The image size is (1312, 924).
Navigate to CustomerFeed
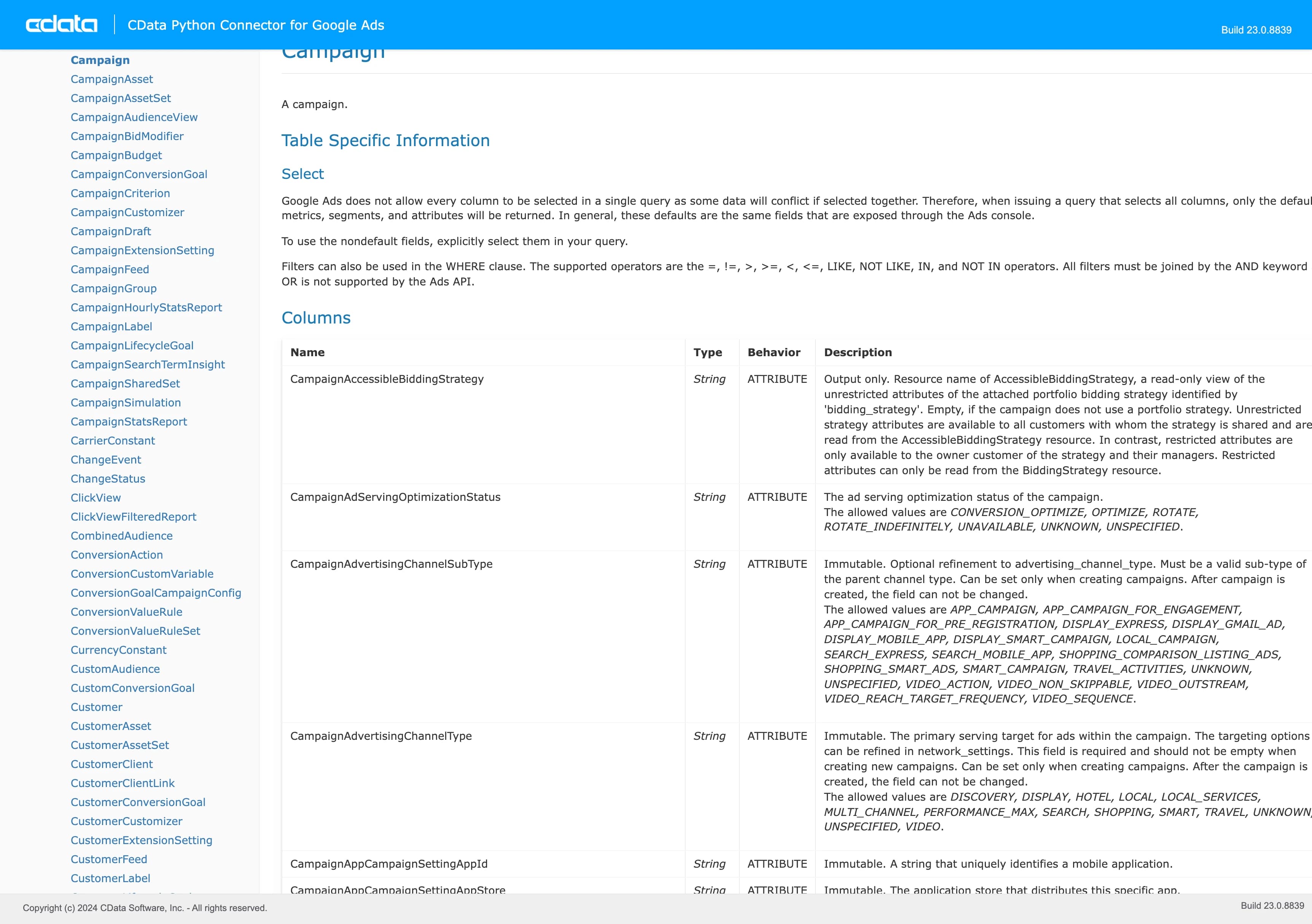(x=108, y=859)
